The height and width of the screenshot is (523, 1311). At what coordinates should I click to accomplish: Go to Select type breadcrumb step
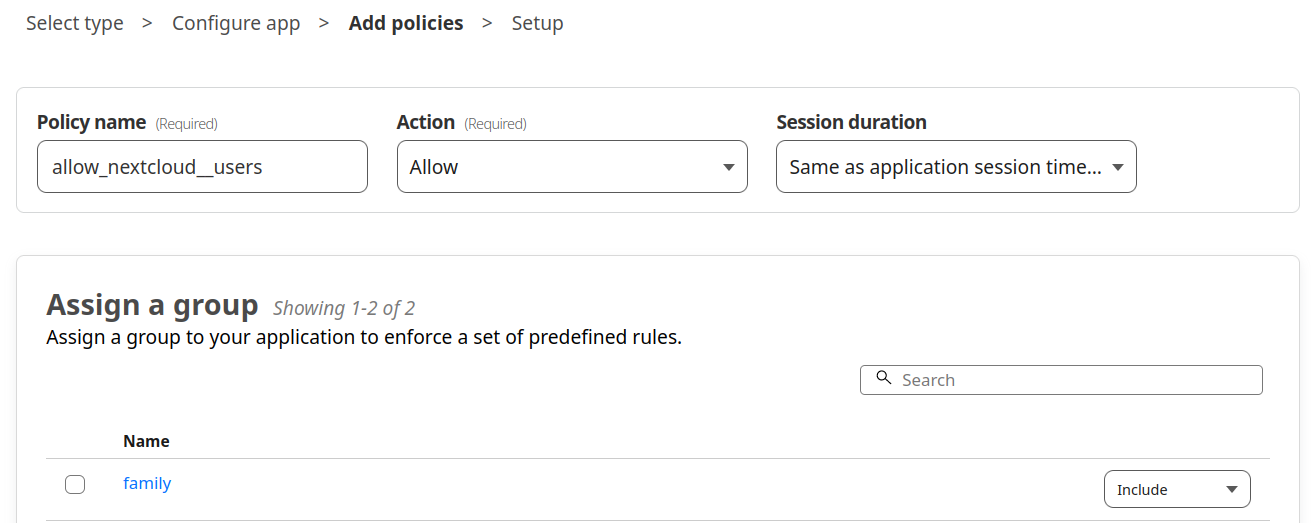(75, 23)
